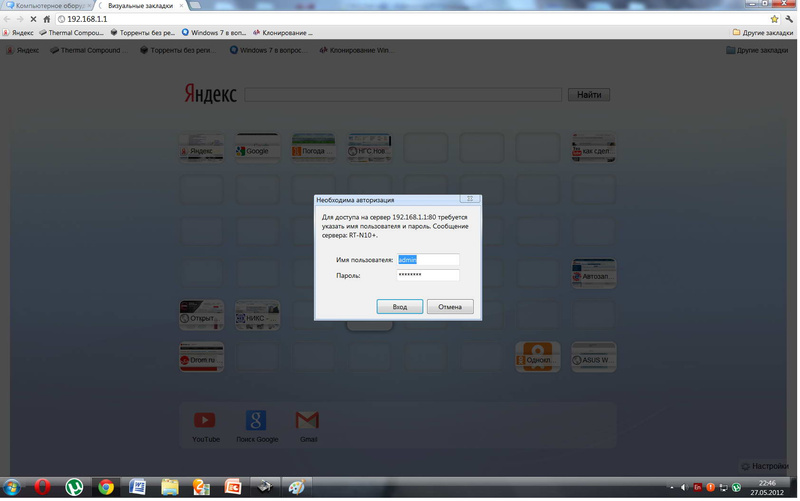
Task: Open the Windows 7 bookmark in the bar
Action: [x=214, y=33]
